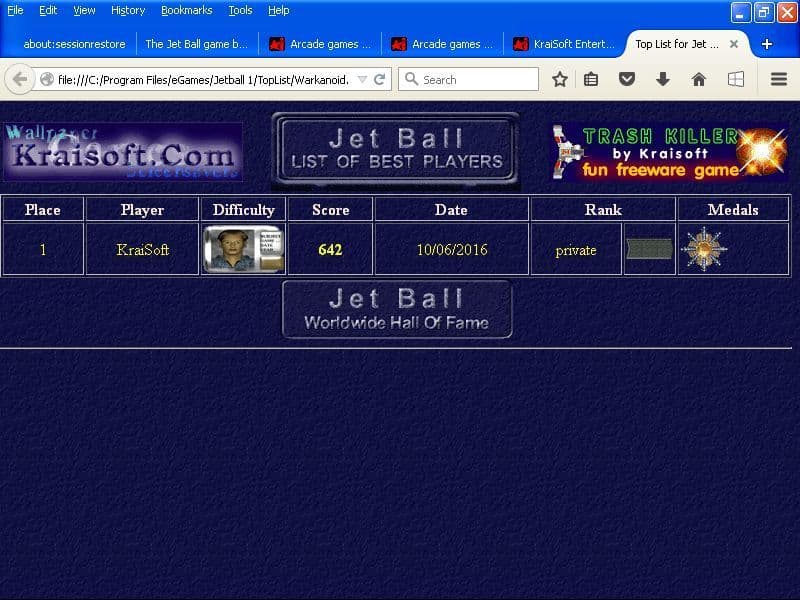Click the Windows logo toolbar icon
Screen dimensions: 800x600
[735, 79]
